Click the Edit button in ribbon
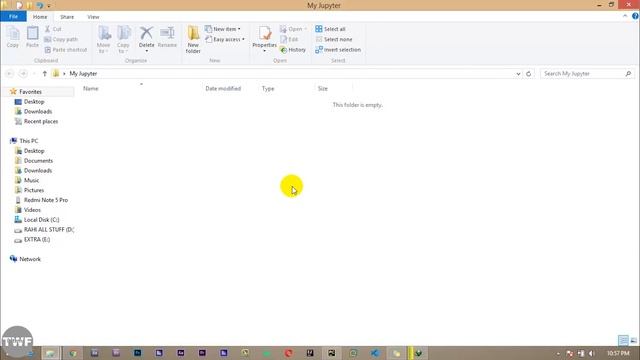Viewport: 640px width, 360px height. tap(289, 39)
